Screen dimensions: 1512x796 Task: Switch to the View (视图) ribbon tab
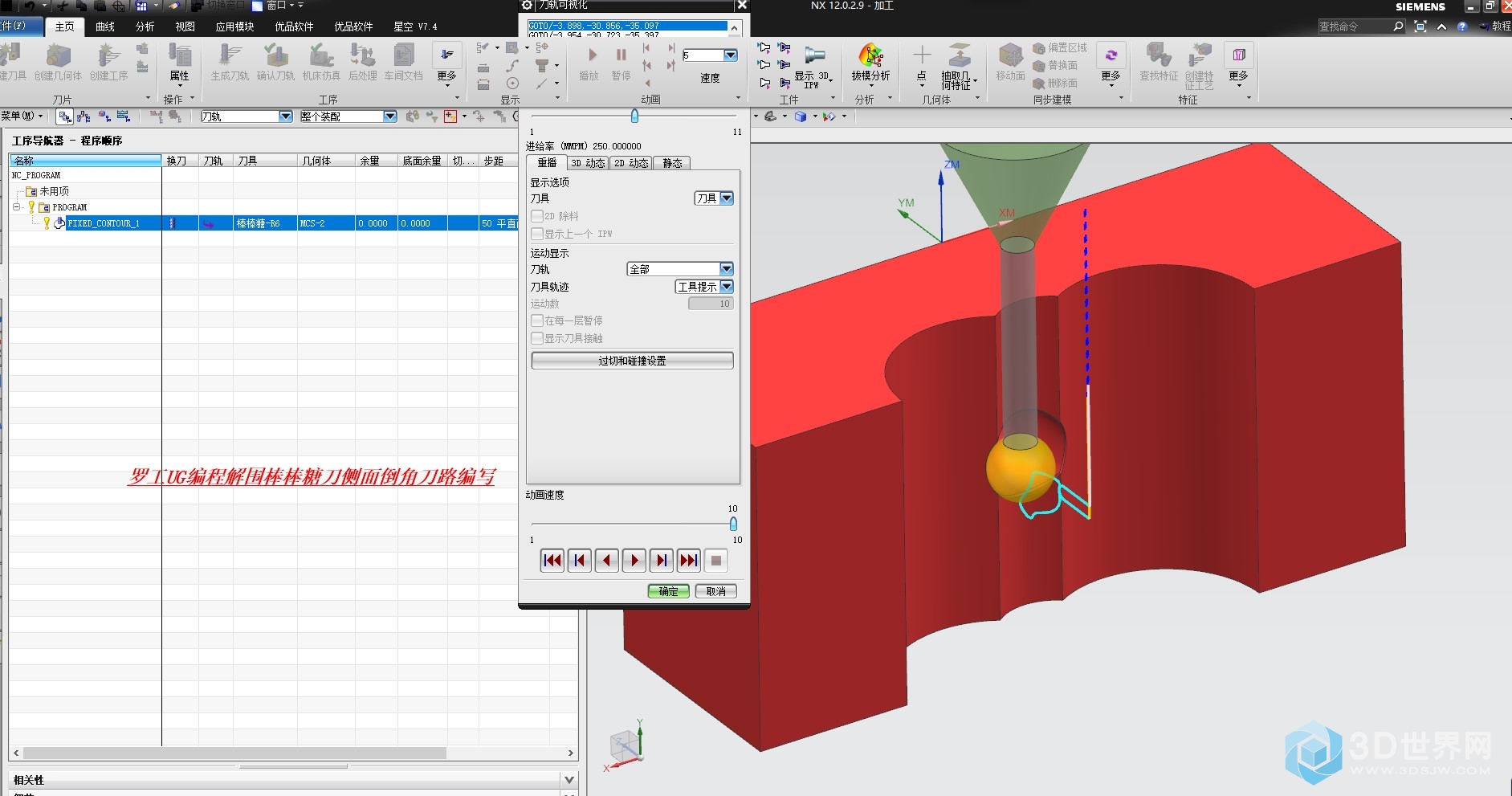tap(185, 27)
